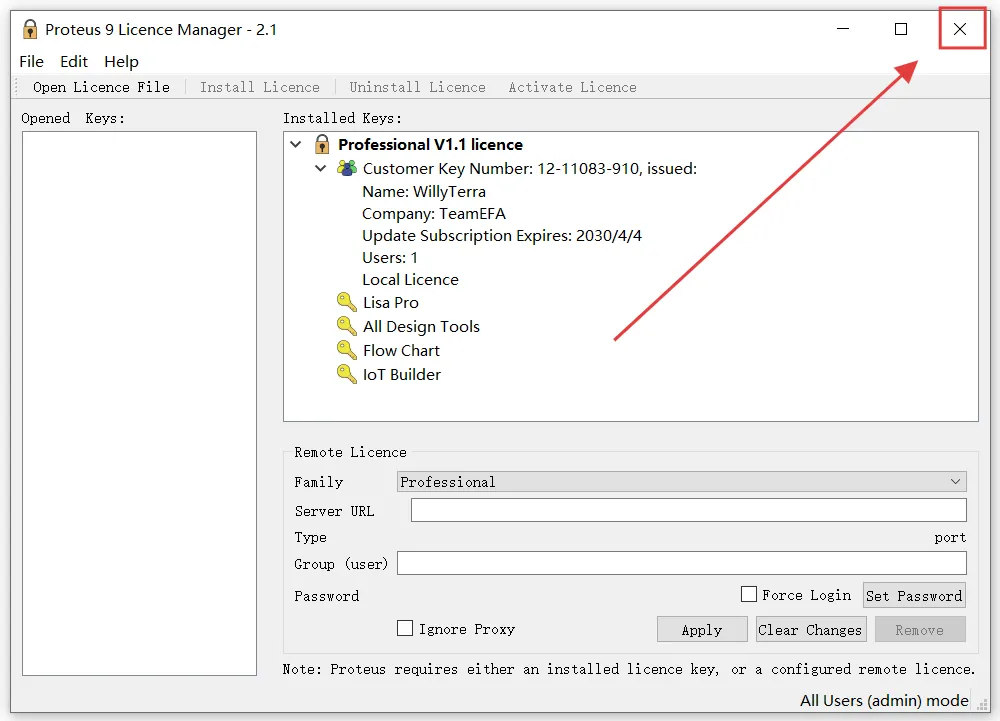Click Activate Licence toolbar item
Screen dimensions: 1000x721
572,87
